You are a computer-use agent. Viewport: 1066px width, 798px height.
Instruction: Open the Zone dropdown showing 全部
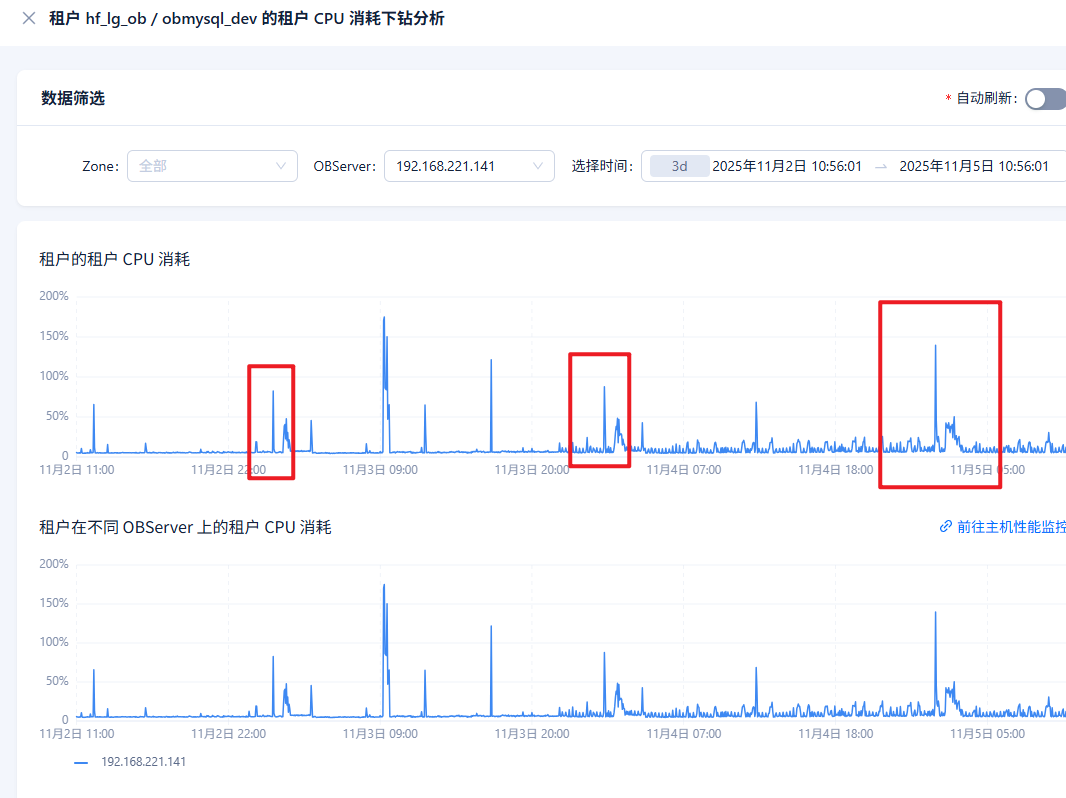[x=211, y=166]
